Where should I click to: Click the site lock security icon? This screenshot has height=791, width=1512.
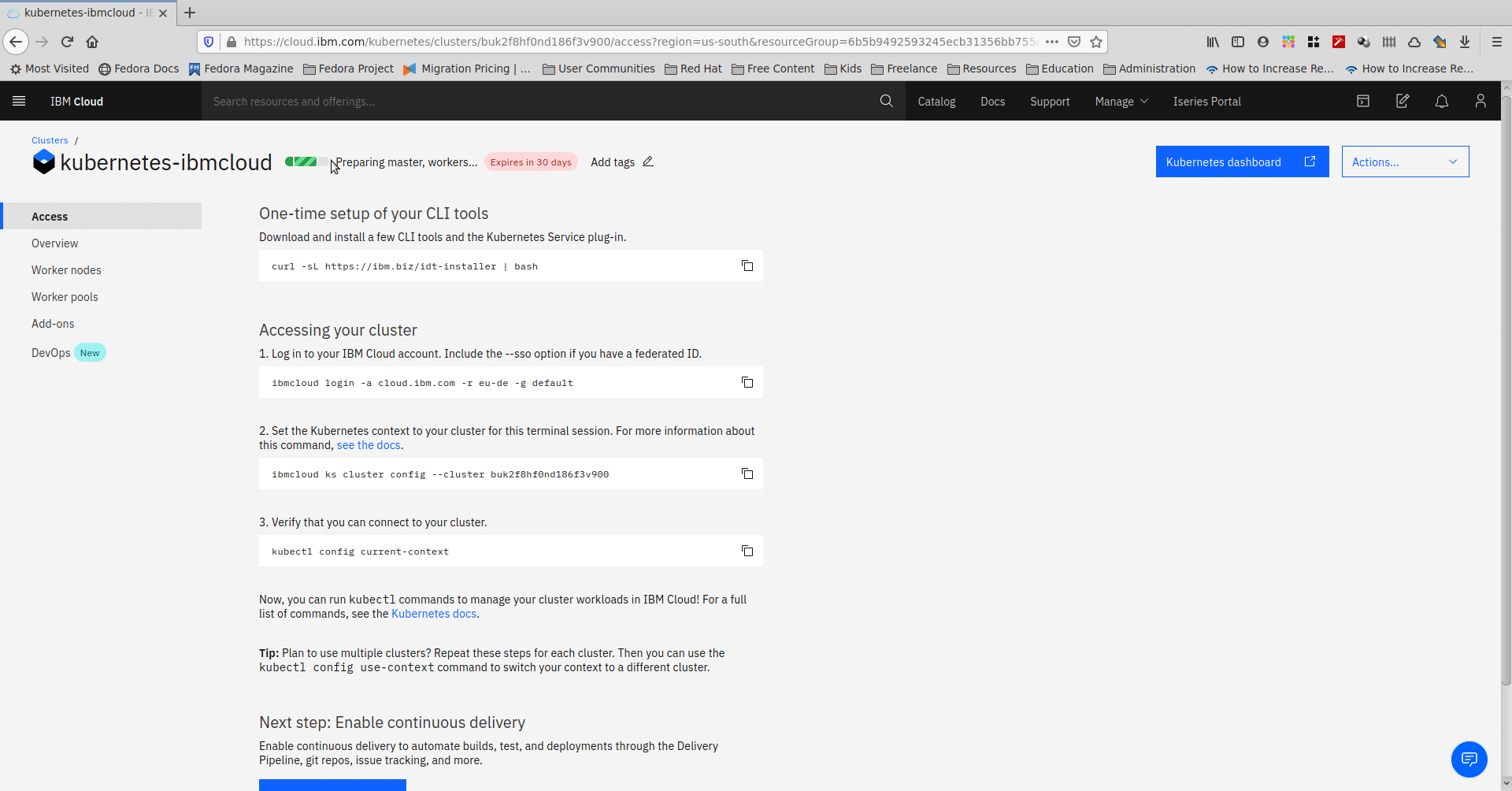[231, 42]
